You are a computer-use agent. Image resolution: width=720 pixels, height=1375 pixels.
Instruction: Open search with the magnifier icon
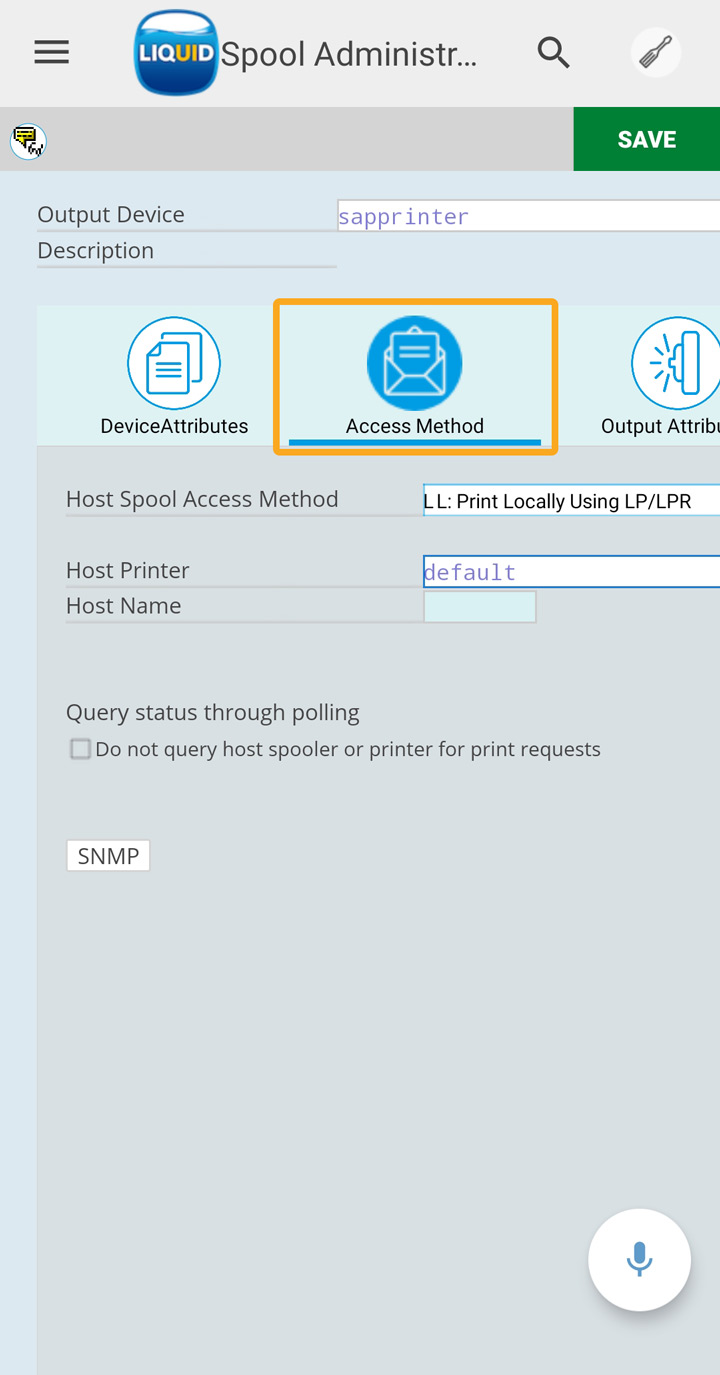pos(553,53)
